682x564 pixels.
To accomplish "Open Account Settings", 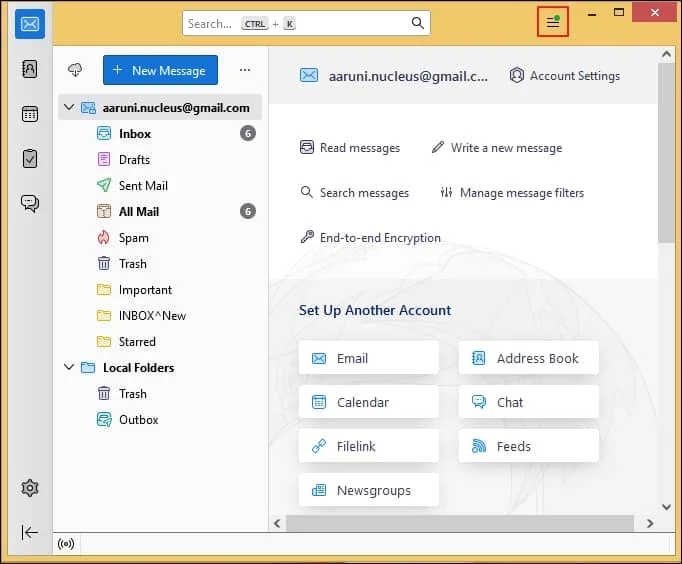I will tap(565, 76).
